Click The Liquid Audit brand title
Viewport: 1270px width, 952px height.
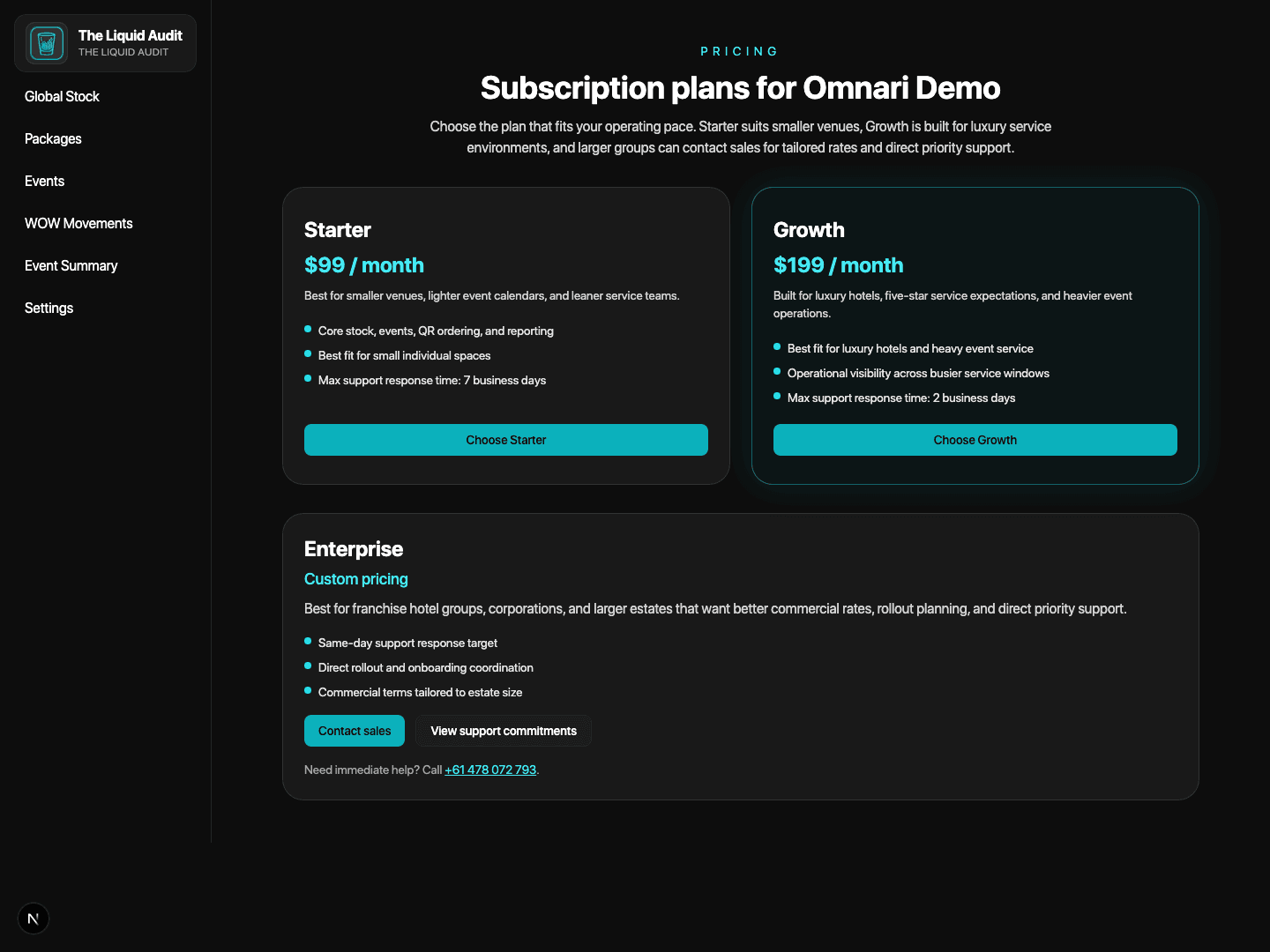click(x=130, y=35)
